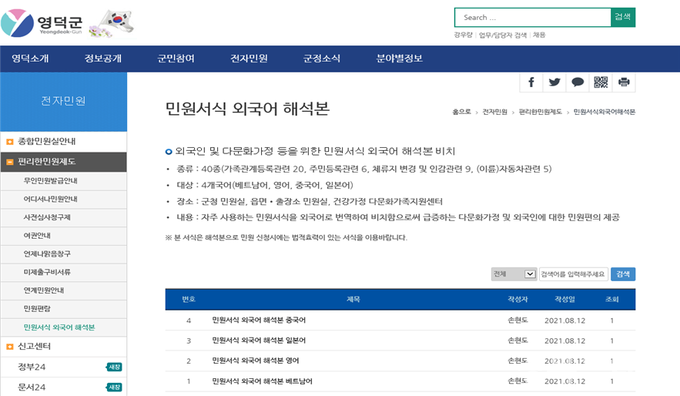Image resolution: width=680 pixels, height=396 pixels.
Task: Click 편리한민원제도 breadcrumb link
Action: click(x=540, y=112)
